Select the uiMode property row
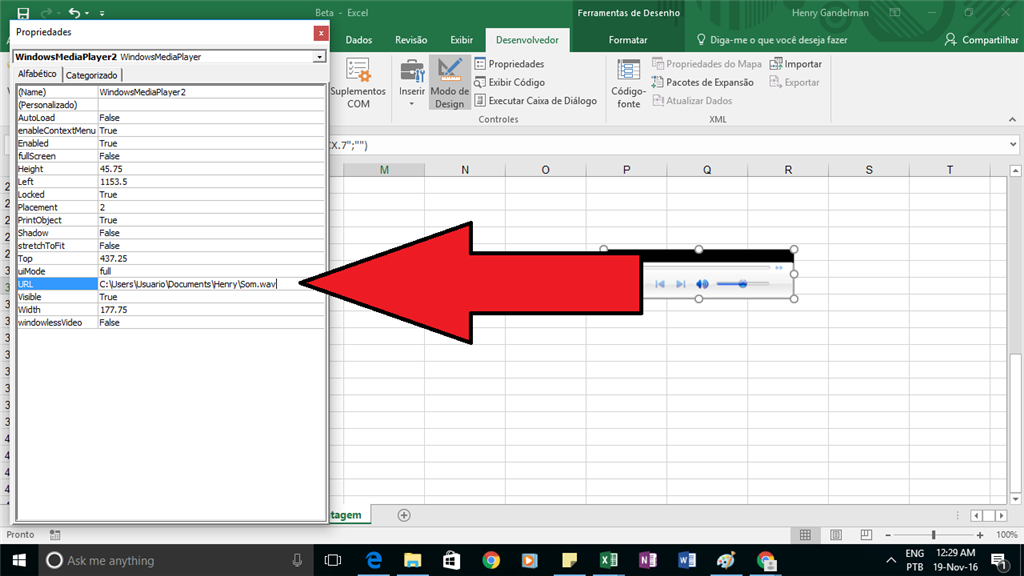 pos(170,271)
